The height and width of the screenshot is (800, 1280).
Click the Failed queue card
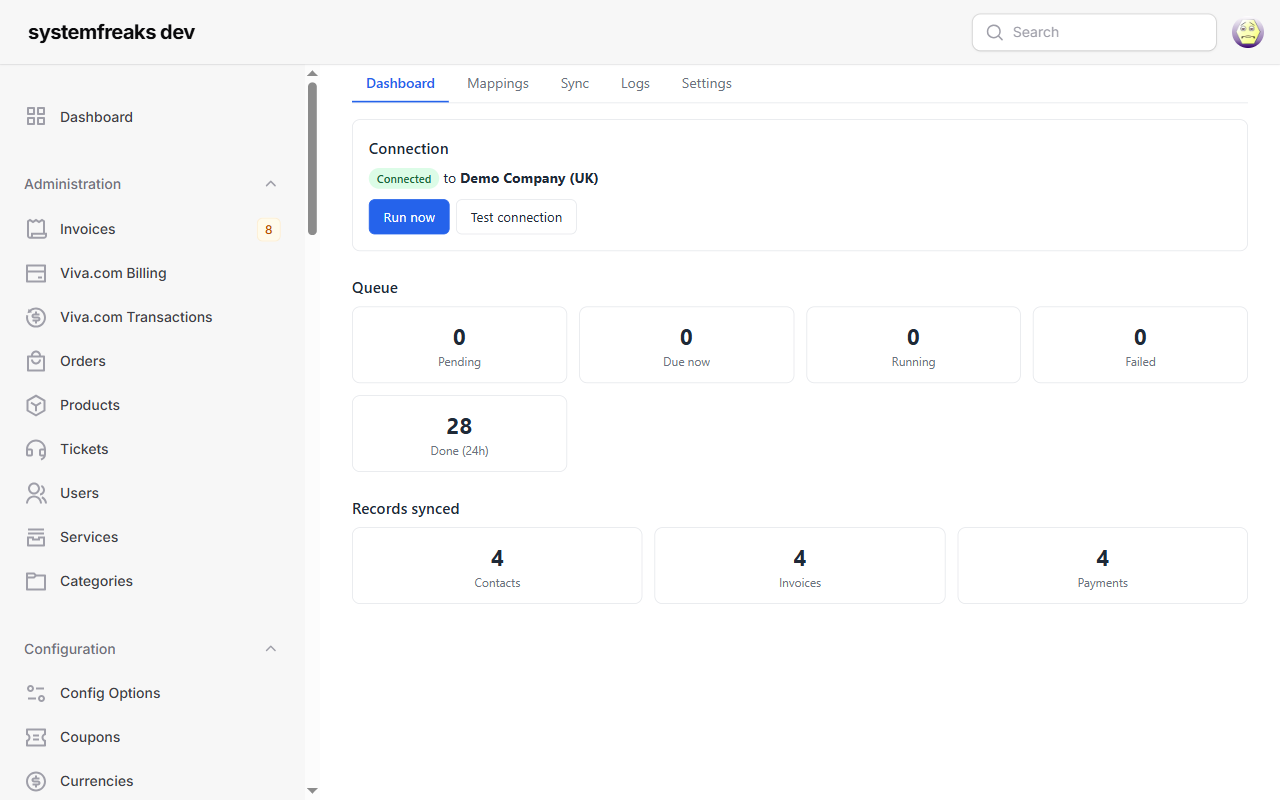(1140, 345)
